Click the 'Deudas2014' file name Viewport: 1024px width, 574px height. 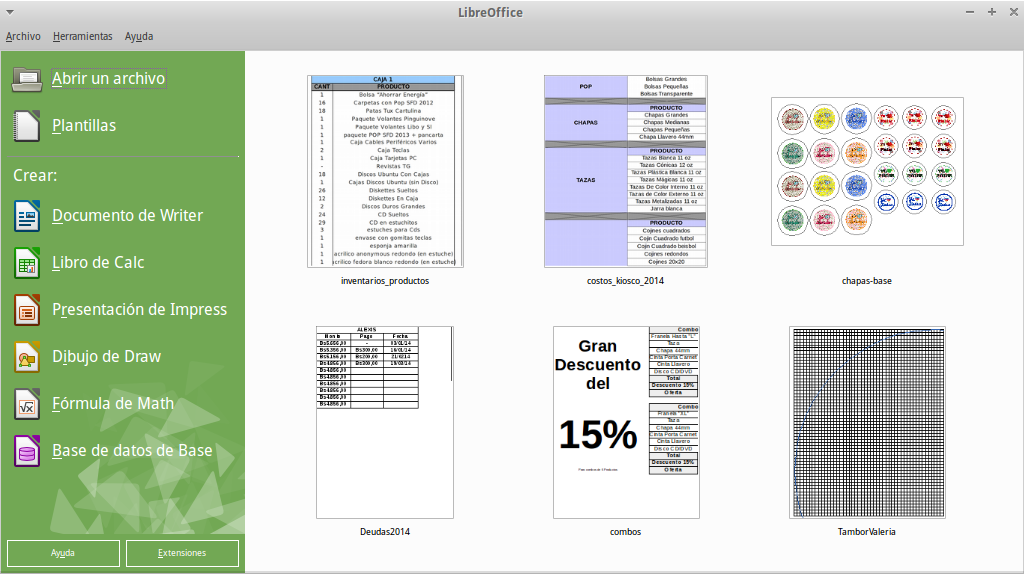click(385, 532)
